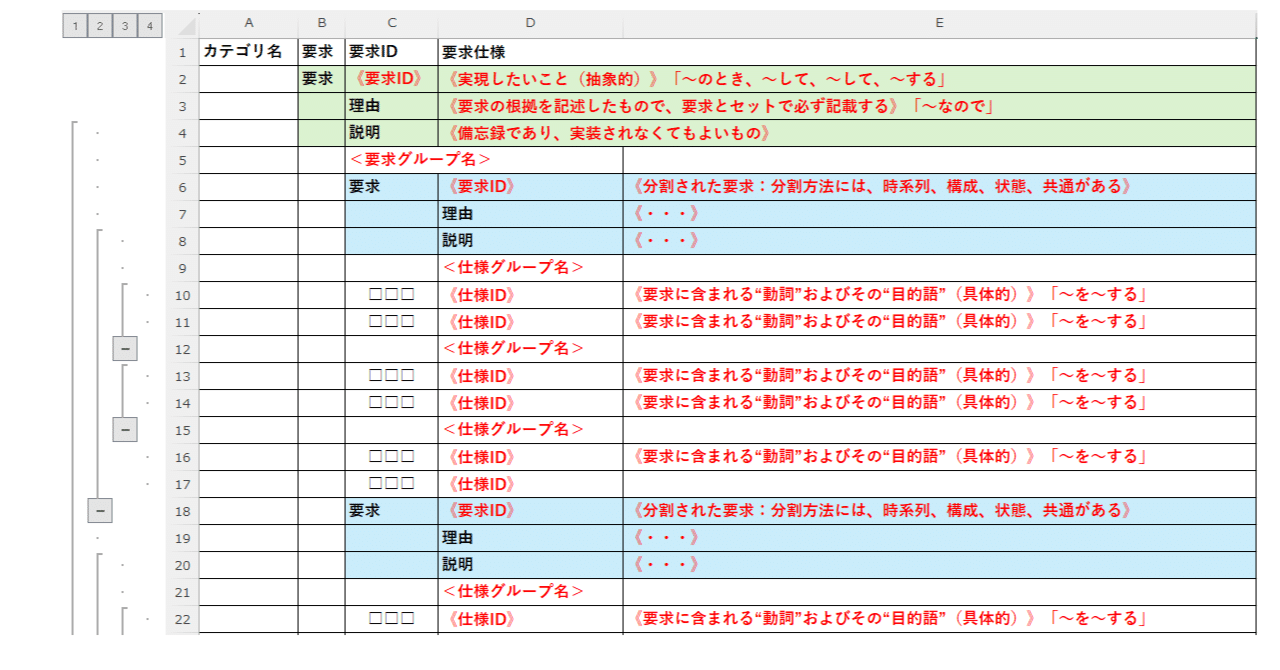Viewport: 1280px width, 670px height.
Task: Switch to outline level 3
Action: pos(124,26)
